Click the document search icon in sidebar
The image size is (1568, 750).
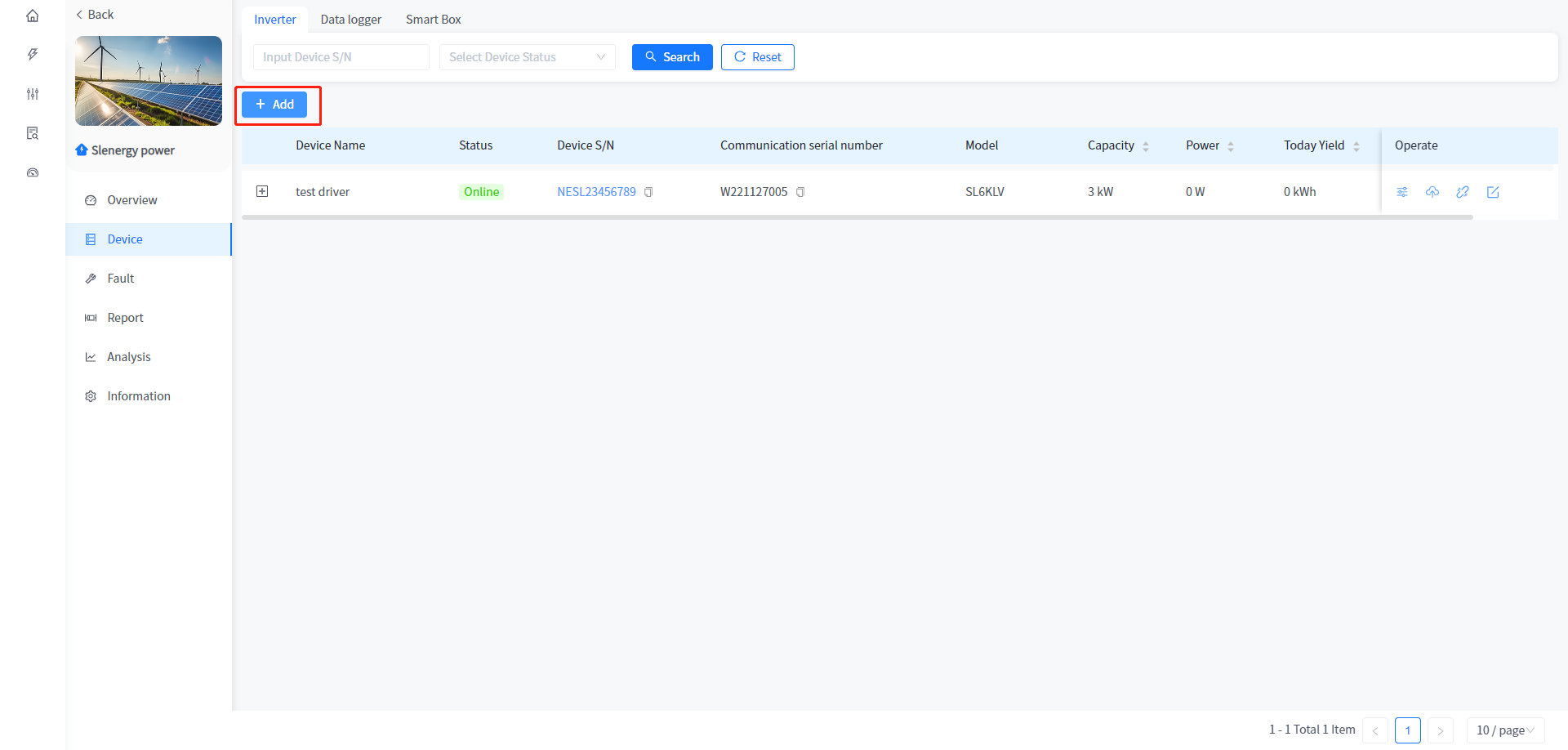click(x=33, y=133)
